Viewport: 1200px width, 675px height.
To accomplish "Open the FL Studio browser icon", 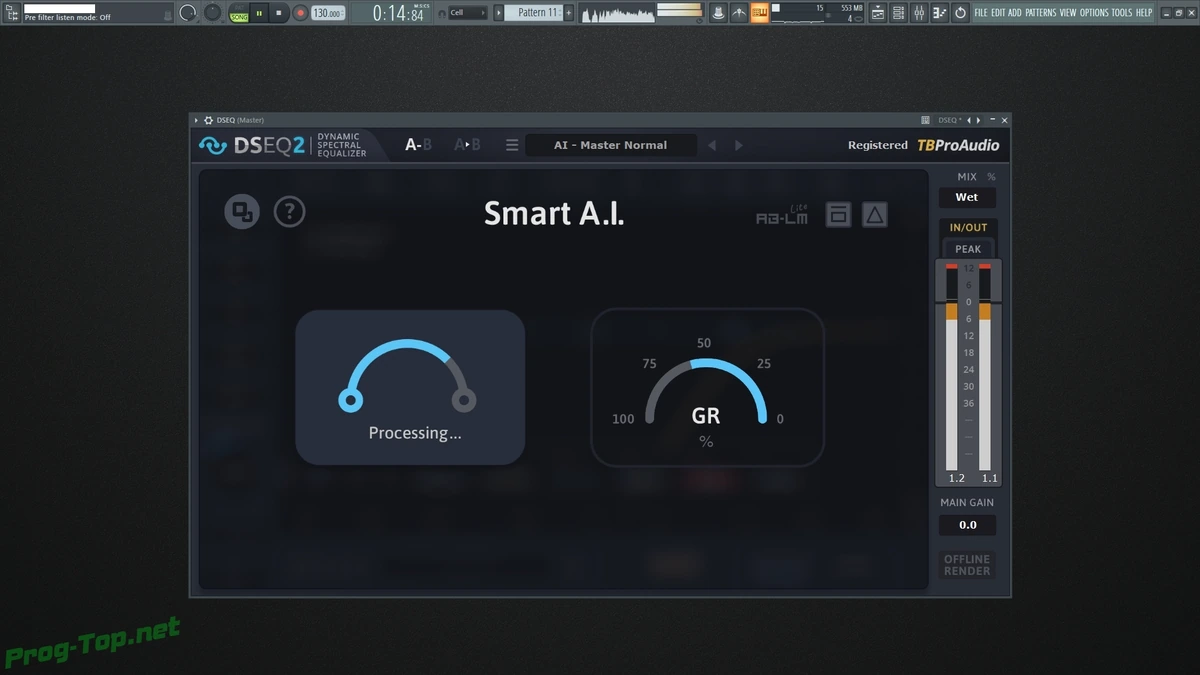I will coord(12,13).
